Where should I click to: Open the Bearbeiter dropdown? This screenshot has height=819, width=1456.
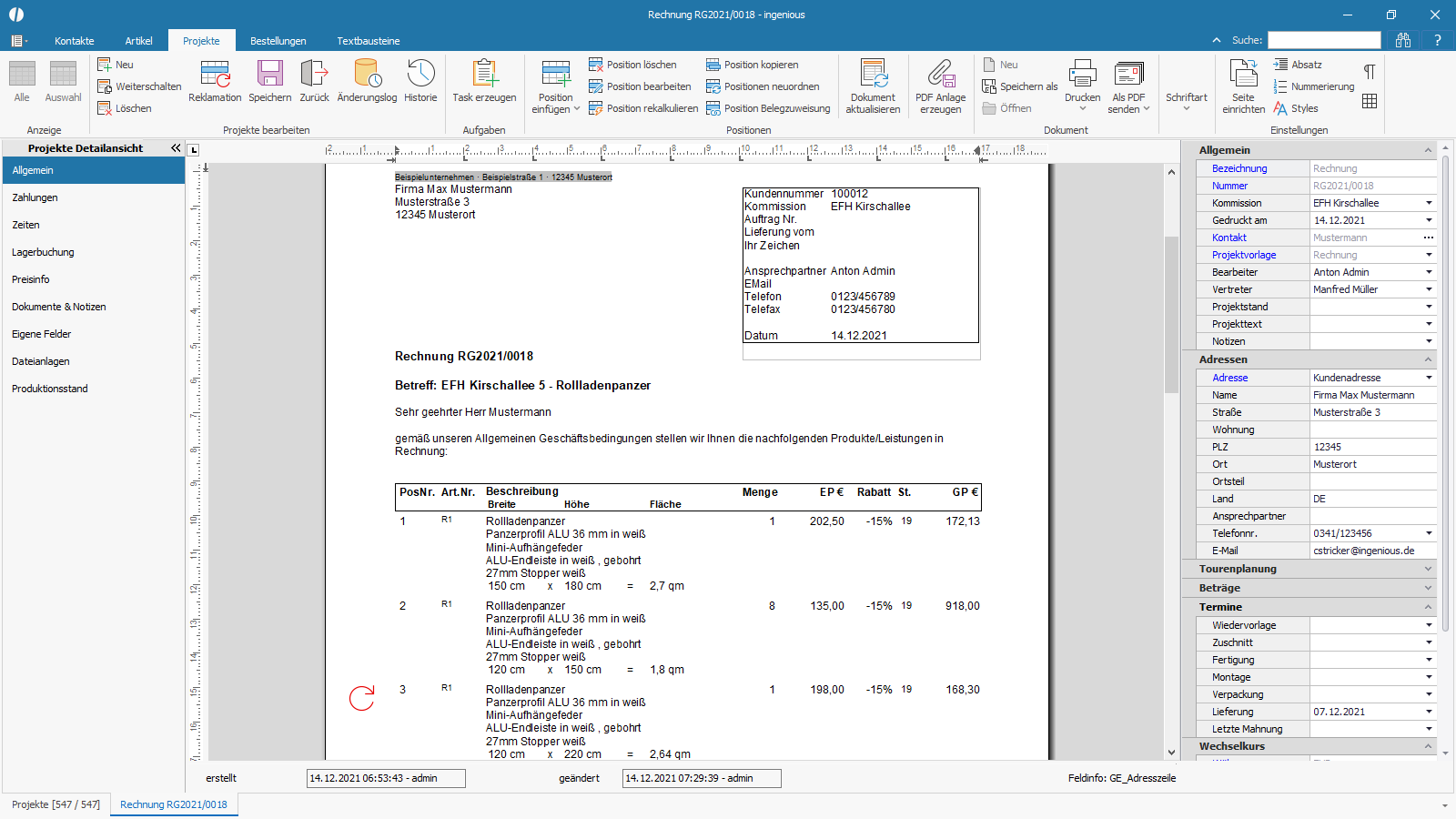[1429, 272]
